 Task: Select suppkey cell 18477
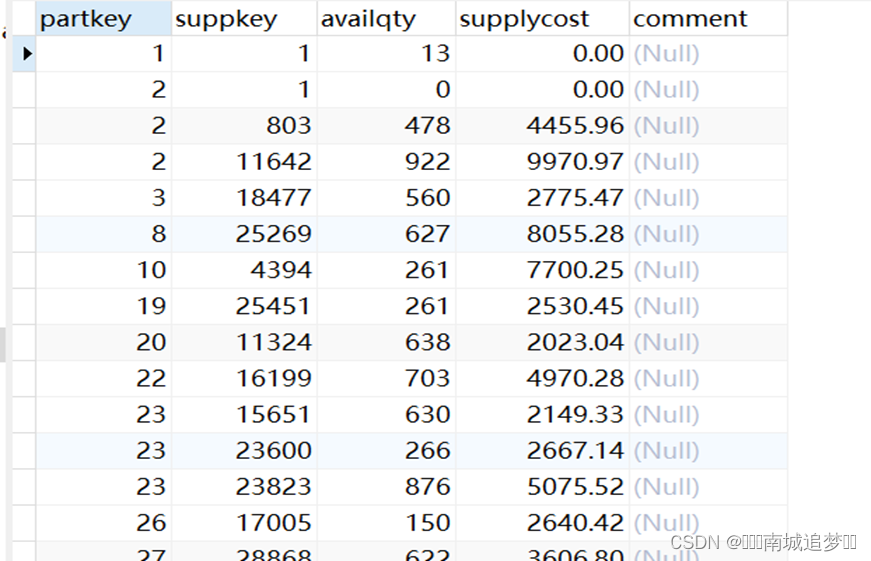click(244, 198)
